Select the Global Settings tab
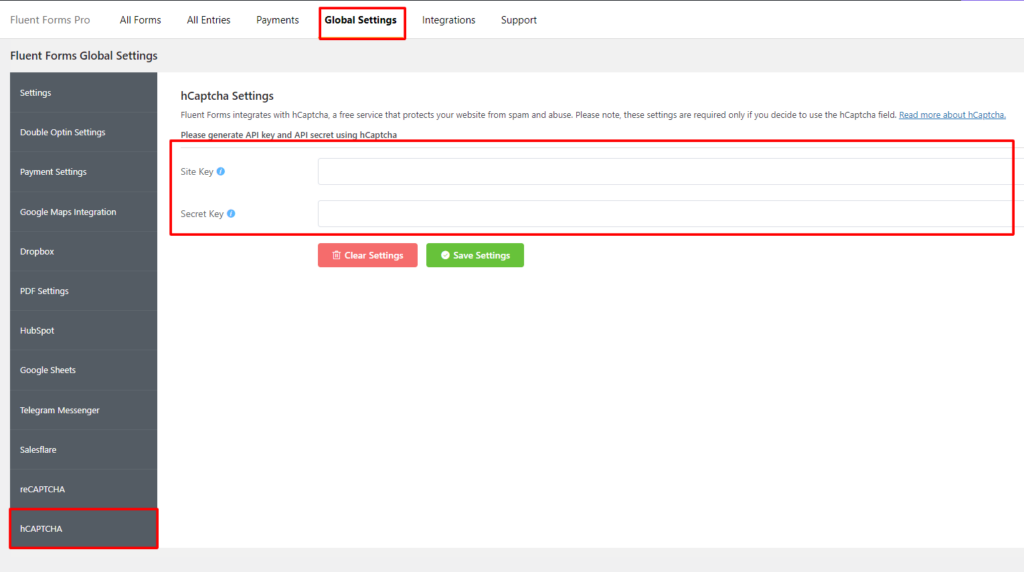Screen dimensions: 1024x572 360,20
